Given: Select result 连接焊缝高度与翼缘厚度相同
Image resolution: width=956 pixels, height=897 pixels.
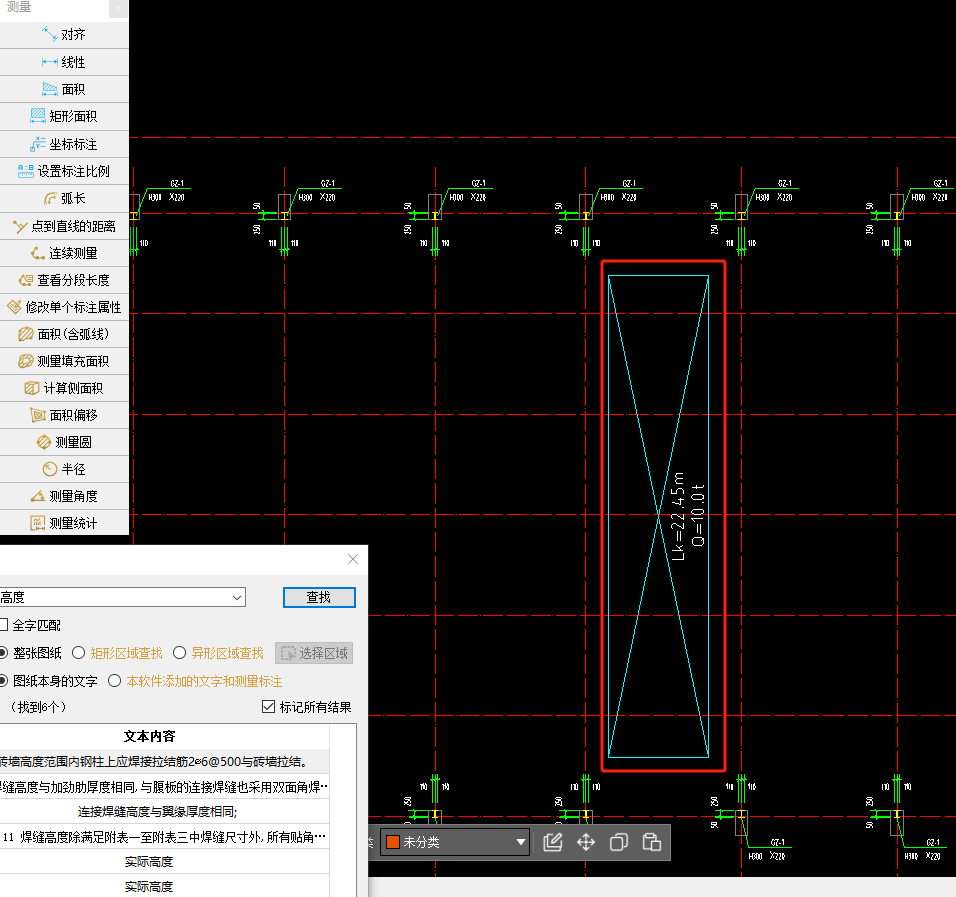Looking at the screenshot, I should (x=165, y=812).
